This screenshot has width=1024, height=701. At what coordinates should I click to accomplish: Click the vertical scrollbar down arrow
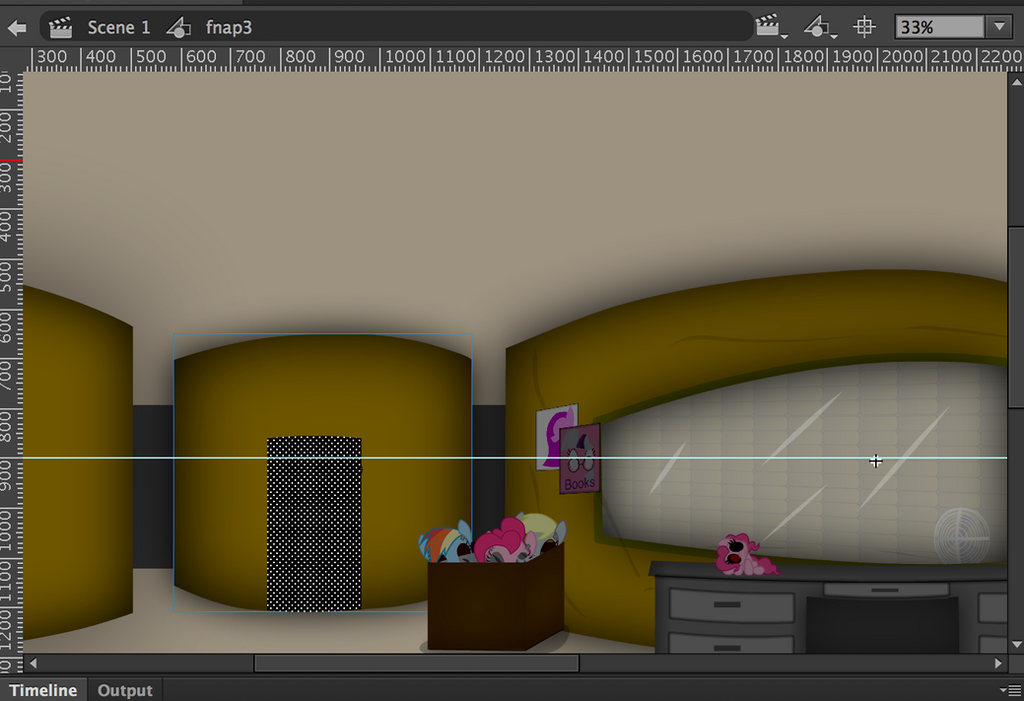coord(1016,645)
